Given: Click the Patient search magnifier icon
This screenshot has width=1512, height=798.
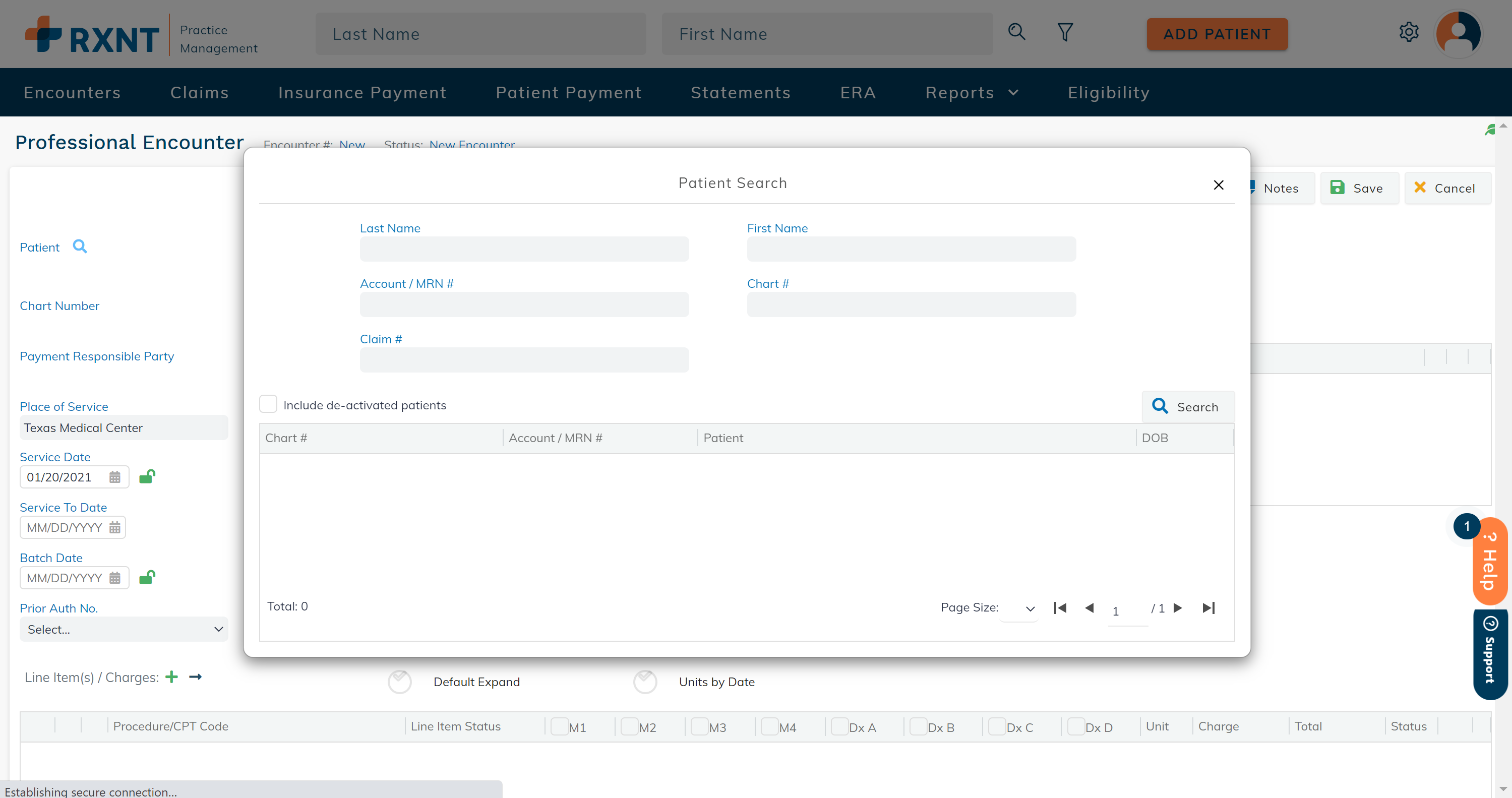Looking at the screenshot, I should pyautogui.click(x=80, y=247).
